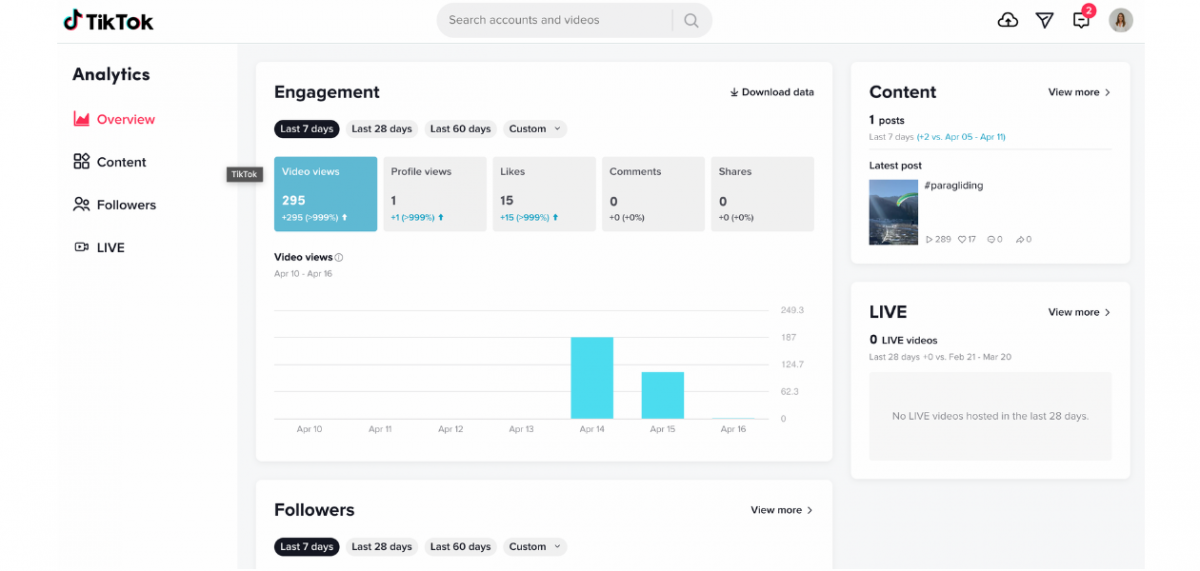Screen dimensions: 1200x571
Task: Click the Video views info icon
Action: pyautogui.click(x=339, y=258)
